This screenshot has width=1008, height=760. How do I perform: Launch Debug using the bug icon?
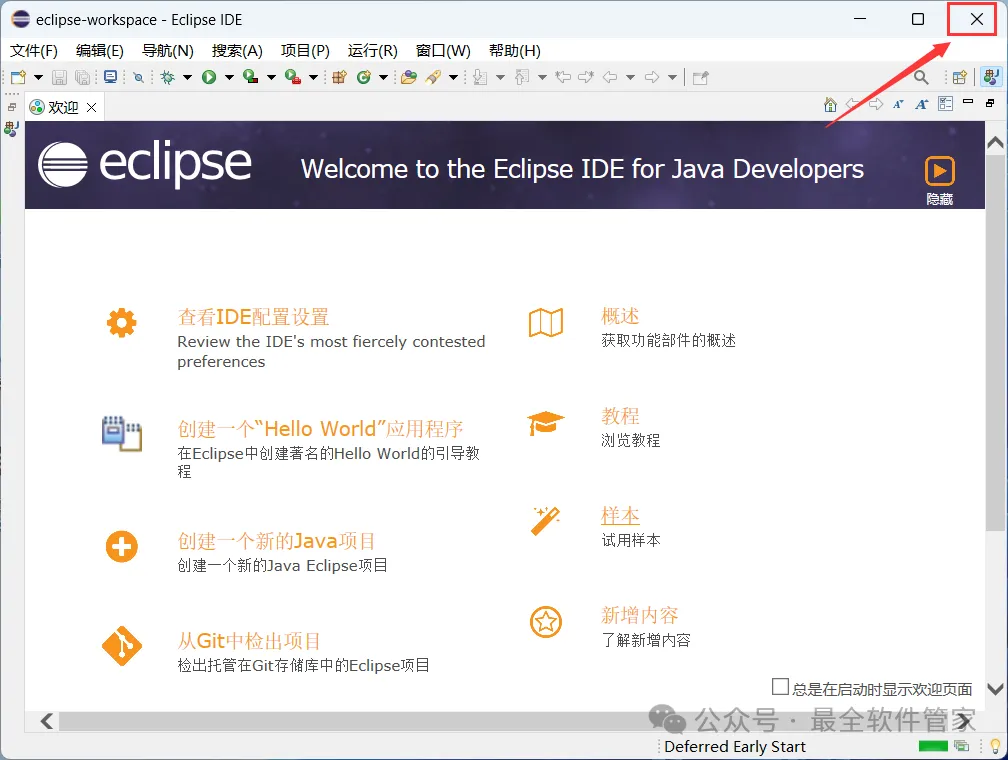168,78
